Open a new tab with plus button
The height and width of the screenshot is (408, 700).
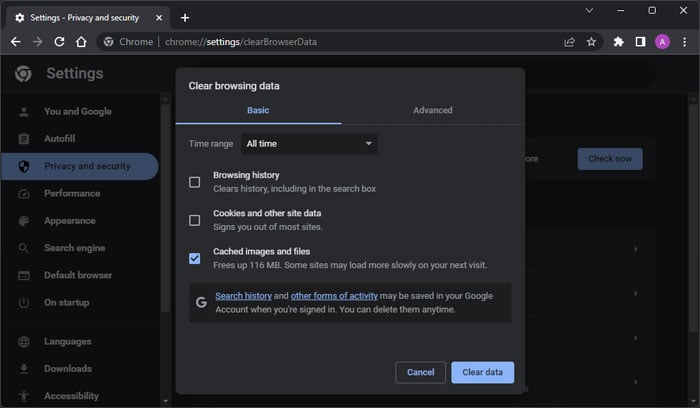[x=185, y=17]
